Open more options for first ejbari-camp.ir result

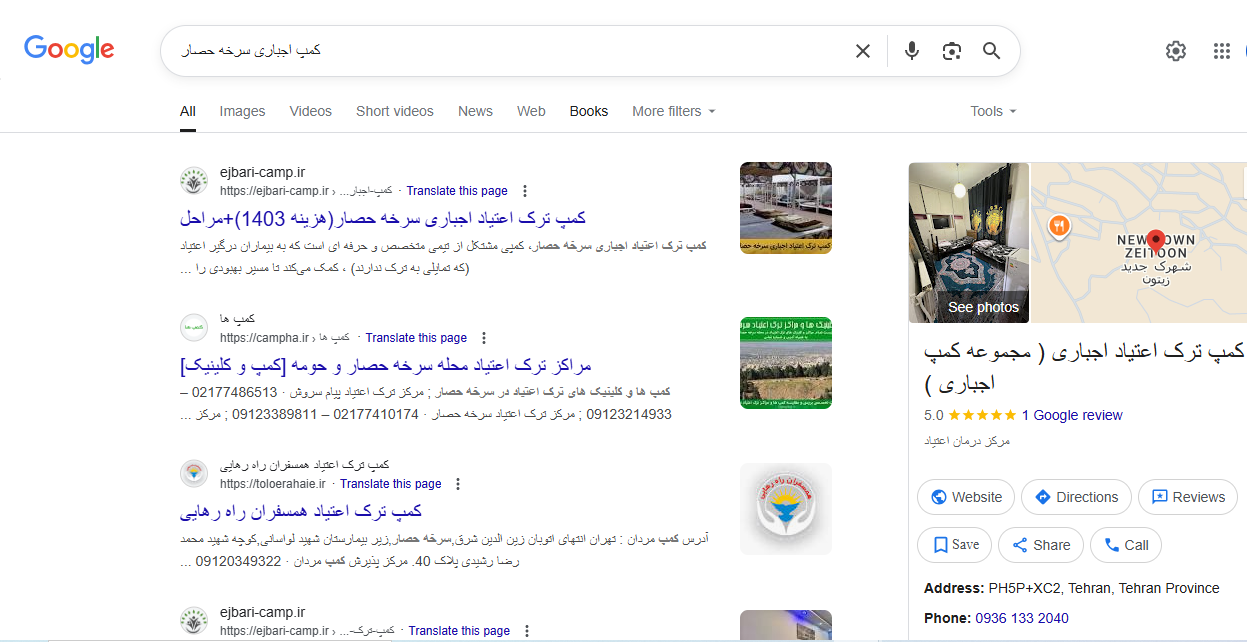click(x=525, y=191)
